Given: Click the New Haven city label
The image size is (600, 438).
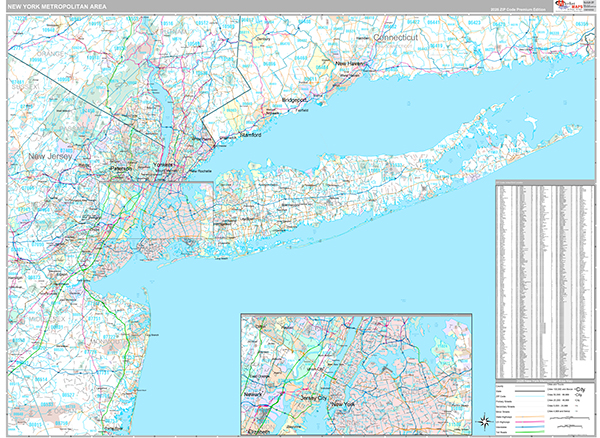Looking at the screenshot, I should [x=351, y=64].
